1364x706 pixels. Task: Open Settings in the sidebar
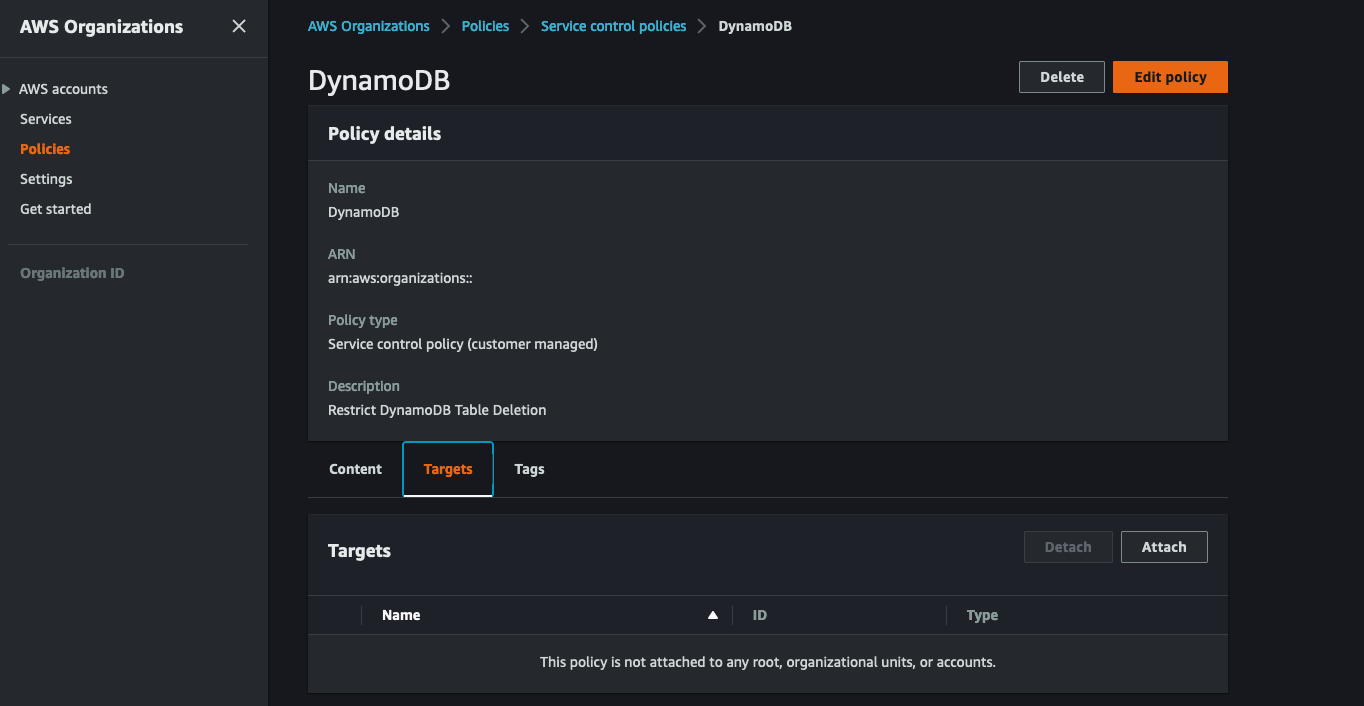(46, 179)
